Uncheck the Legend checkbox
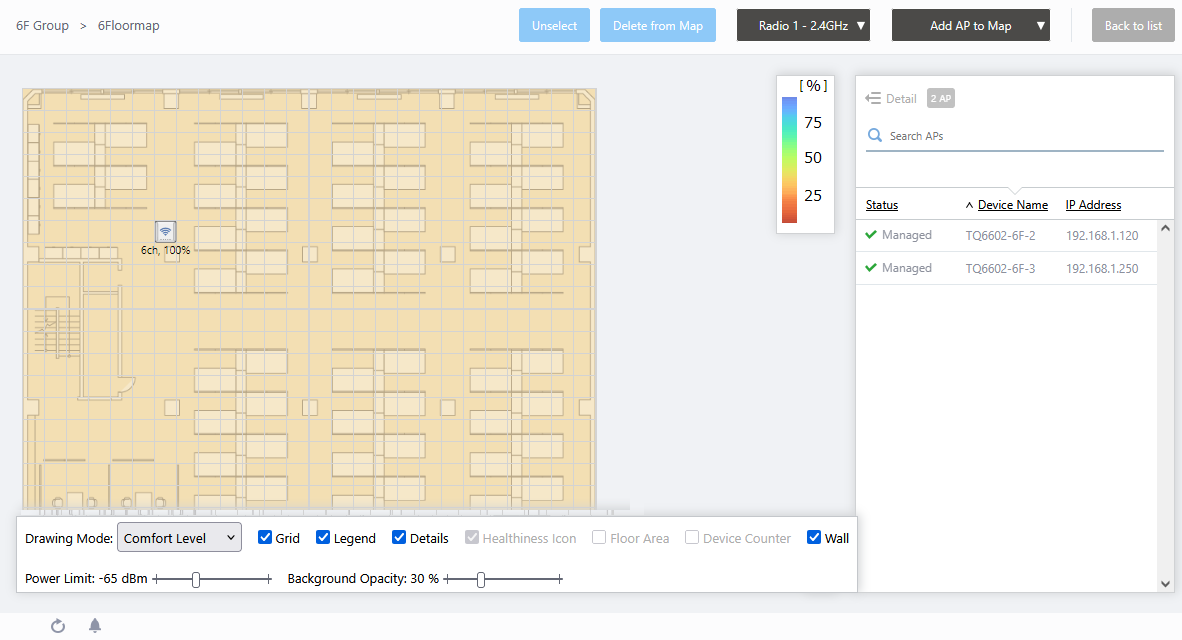The width and height of the screenshot is (1182, 640). 323,538
